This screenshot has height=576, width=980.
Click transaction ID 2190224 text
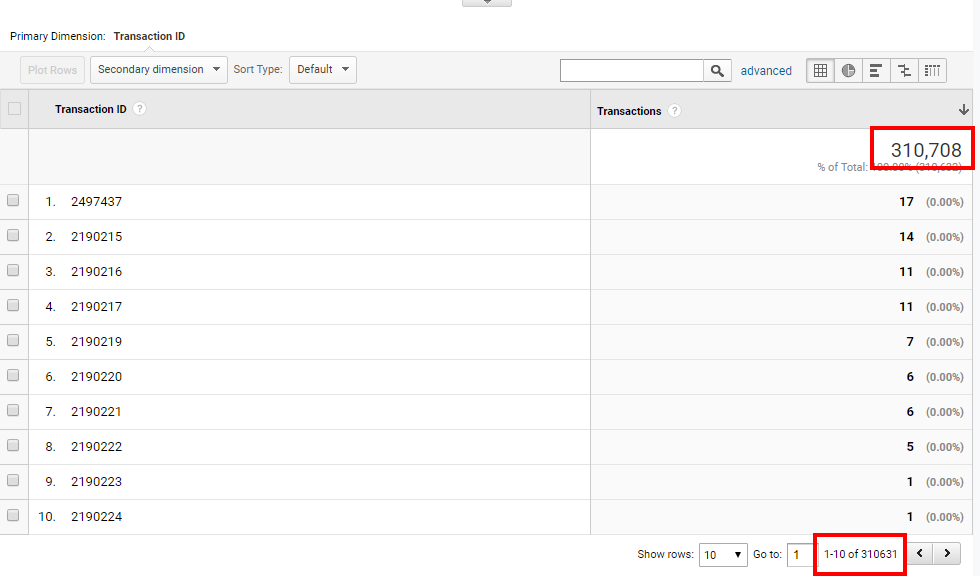pyautogui.click(x=96, y=517)
